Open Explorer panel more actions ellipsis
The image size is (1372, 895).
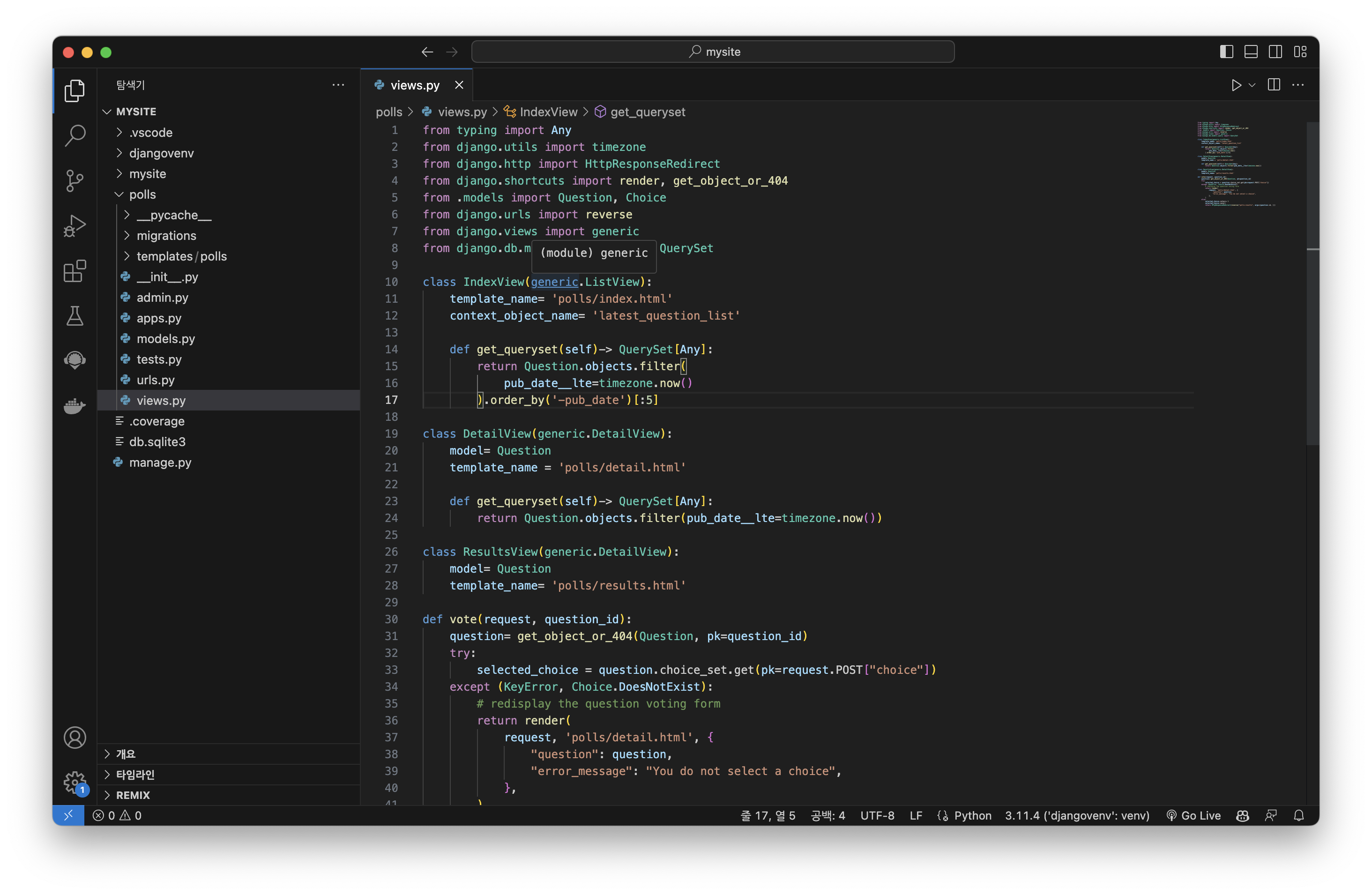click(x=338, y=85)
